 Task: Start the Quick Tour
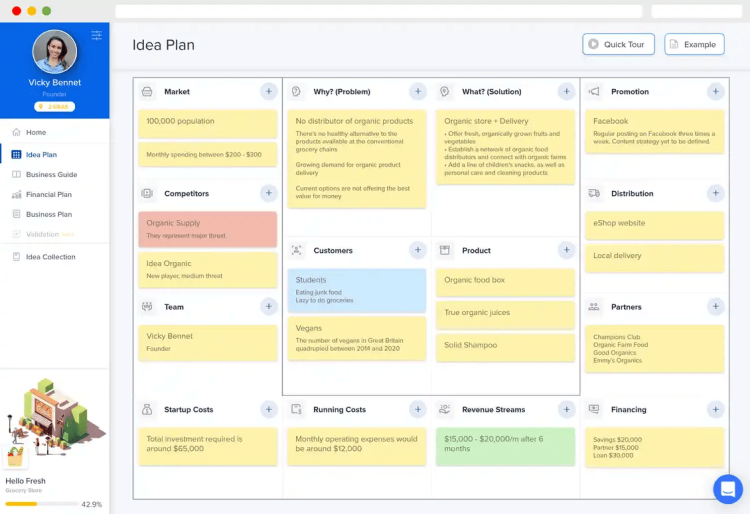coord(618,44)
